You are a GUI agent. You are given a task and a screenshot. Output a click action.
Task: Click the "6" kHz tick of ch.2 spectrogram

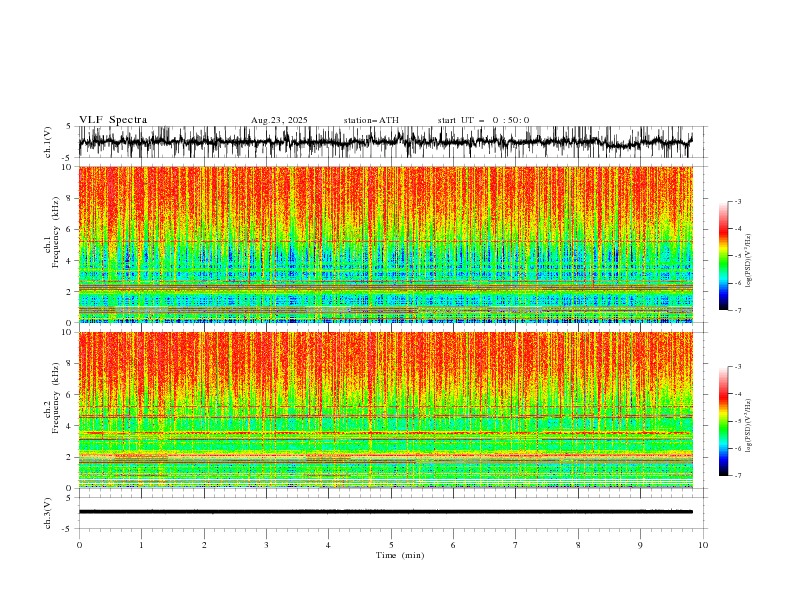click(70, 395)
